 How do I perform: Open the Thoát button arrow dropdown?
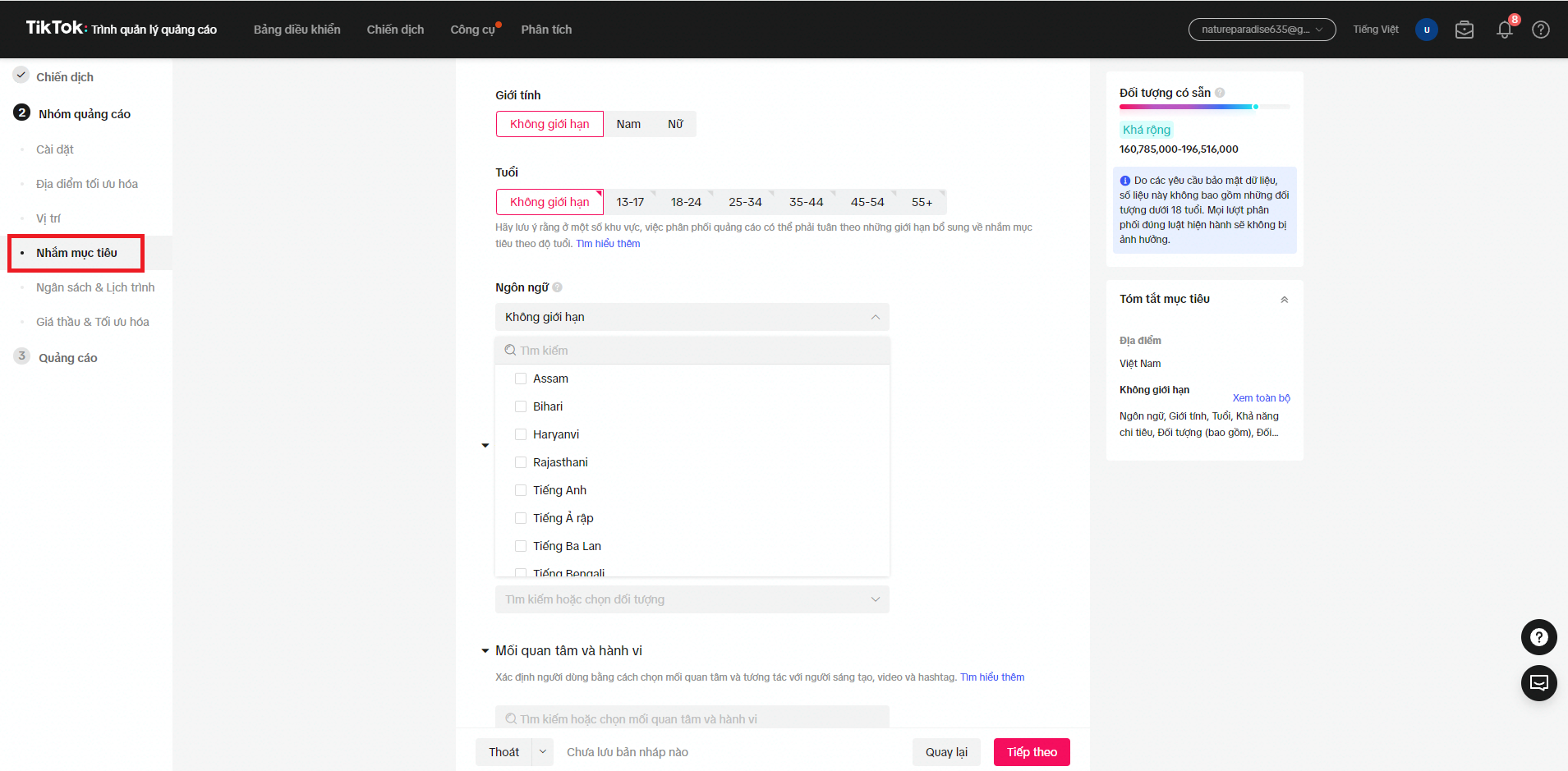point(542,752)
